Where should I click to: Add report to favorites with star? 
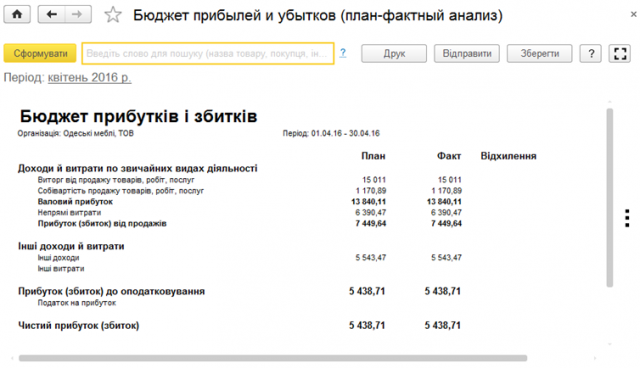(x=113, y=15)
